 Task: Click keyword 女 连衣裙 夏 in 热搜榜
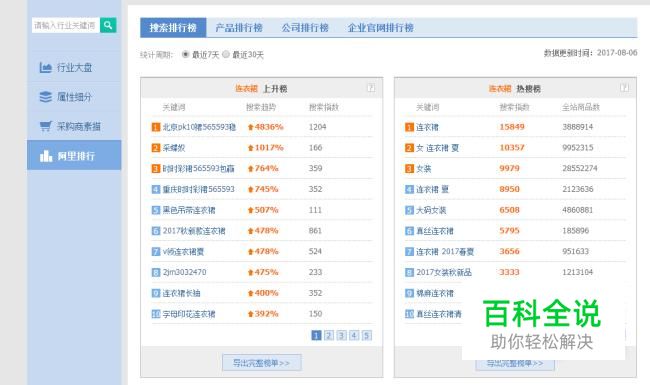(x=438, y=148)
